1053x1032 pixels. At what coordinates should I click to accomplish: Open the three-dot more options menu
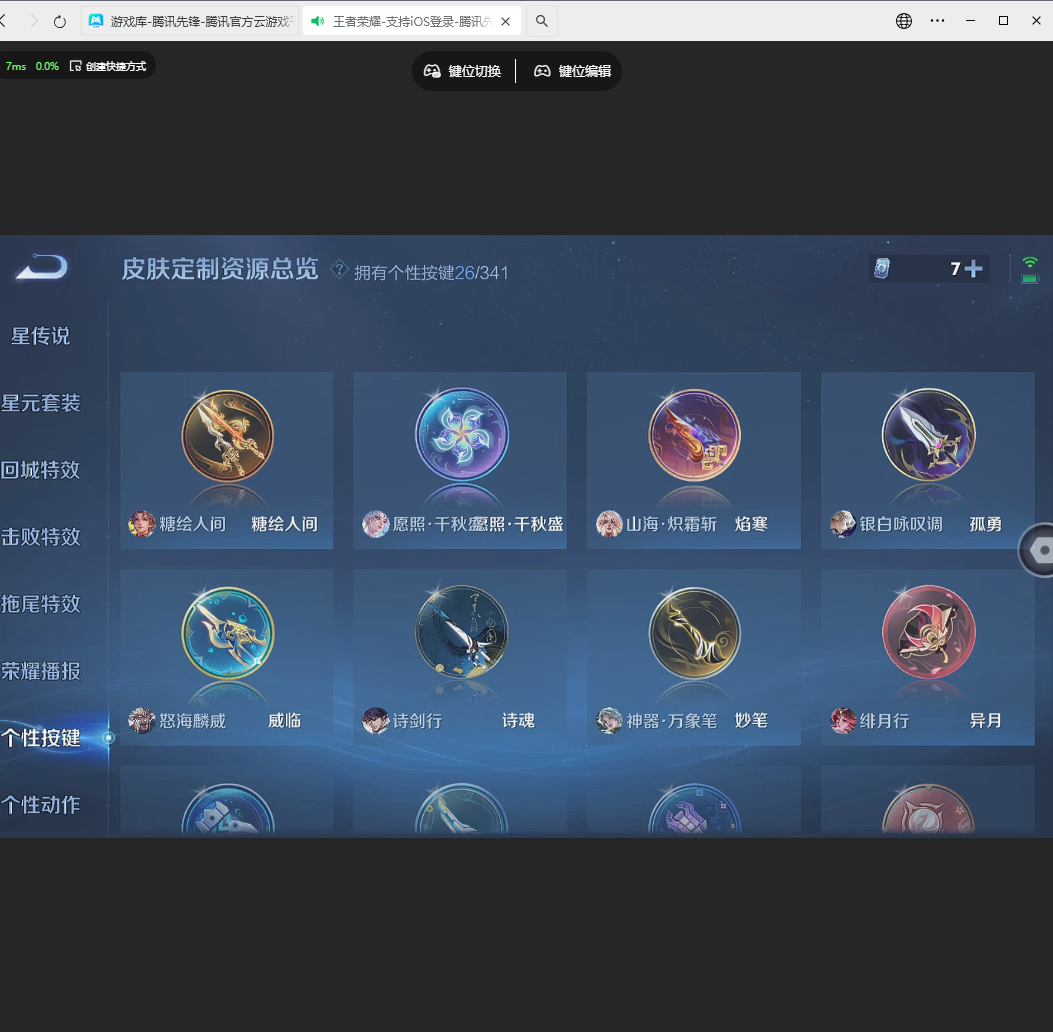click(937, 21)
